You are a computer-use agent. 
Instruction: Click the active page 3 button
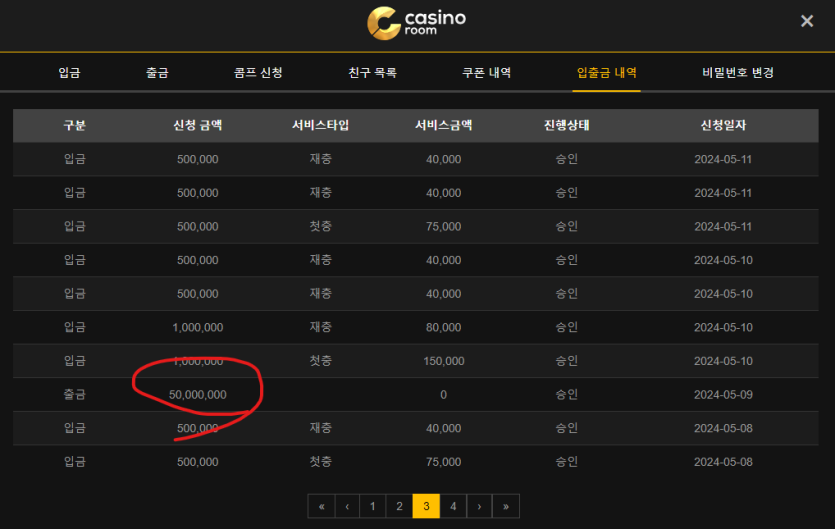pos(426,506)
